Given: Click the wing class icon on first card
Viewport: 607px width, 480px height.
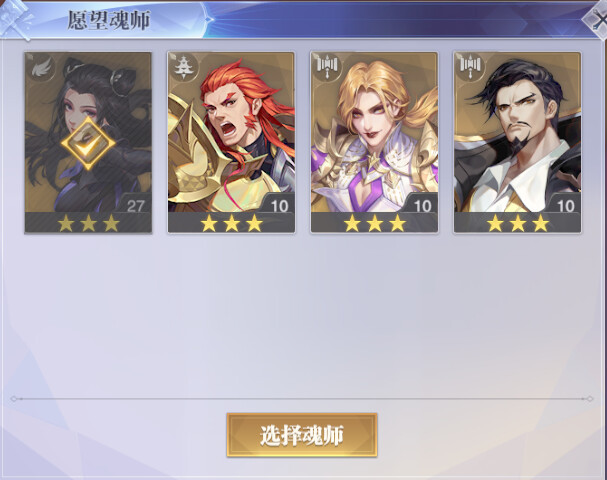Looking at the screenshot, I should tap(41, 68).
